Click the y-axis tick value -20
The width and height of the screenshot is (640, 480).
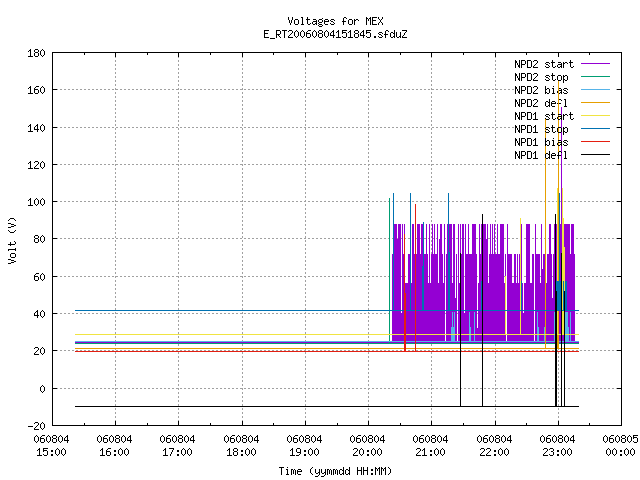point(36,426)
